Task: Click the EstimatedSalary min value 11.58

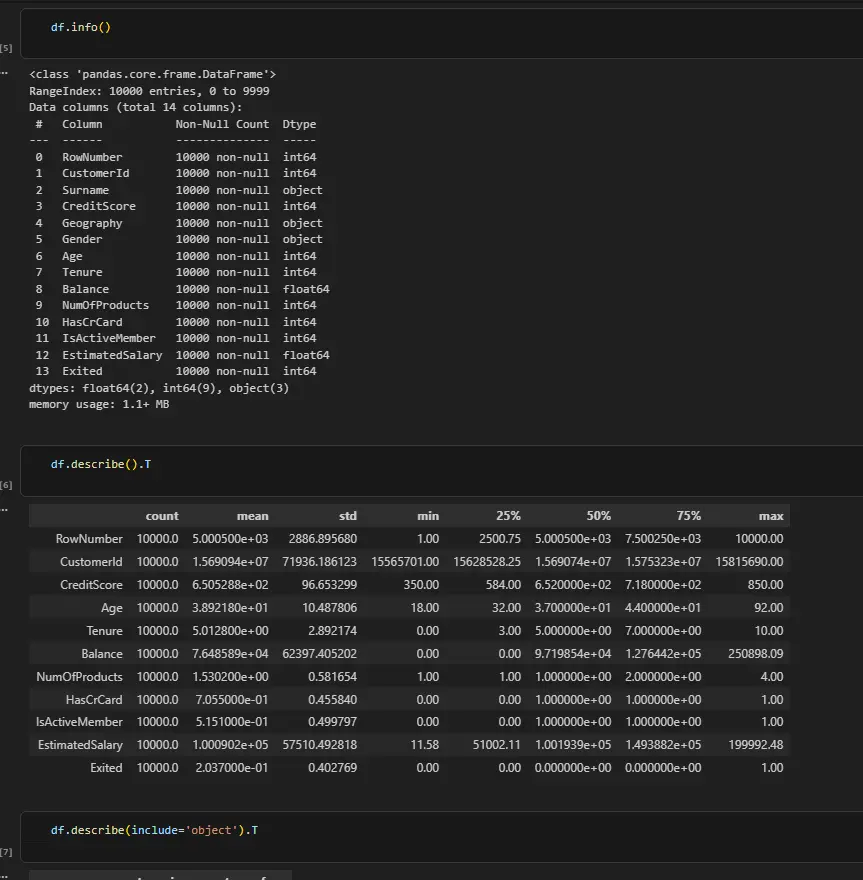Action: (424, 745)
